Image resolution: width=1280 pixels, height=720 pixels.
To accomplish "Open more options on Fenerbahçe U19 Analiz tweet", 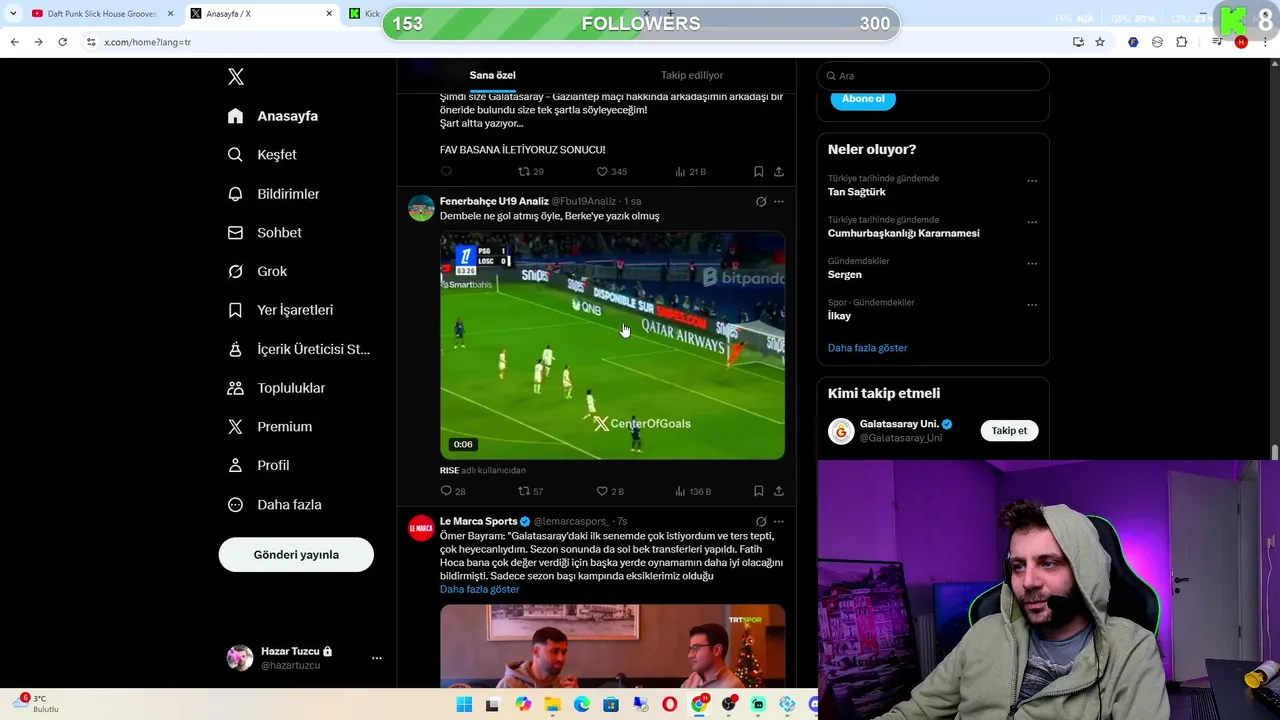I will point(779,202).
